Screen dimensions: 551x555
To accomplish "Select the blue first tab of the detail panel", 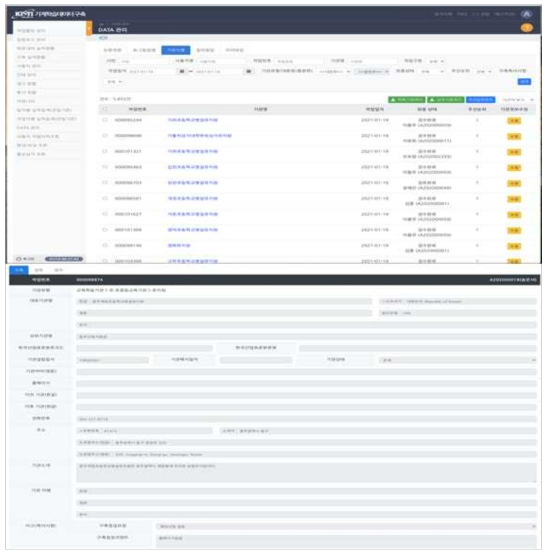I will 19,270.
